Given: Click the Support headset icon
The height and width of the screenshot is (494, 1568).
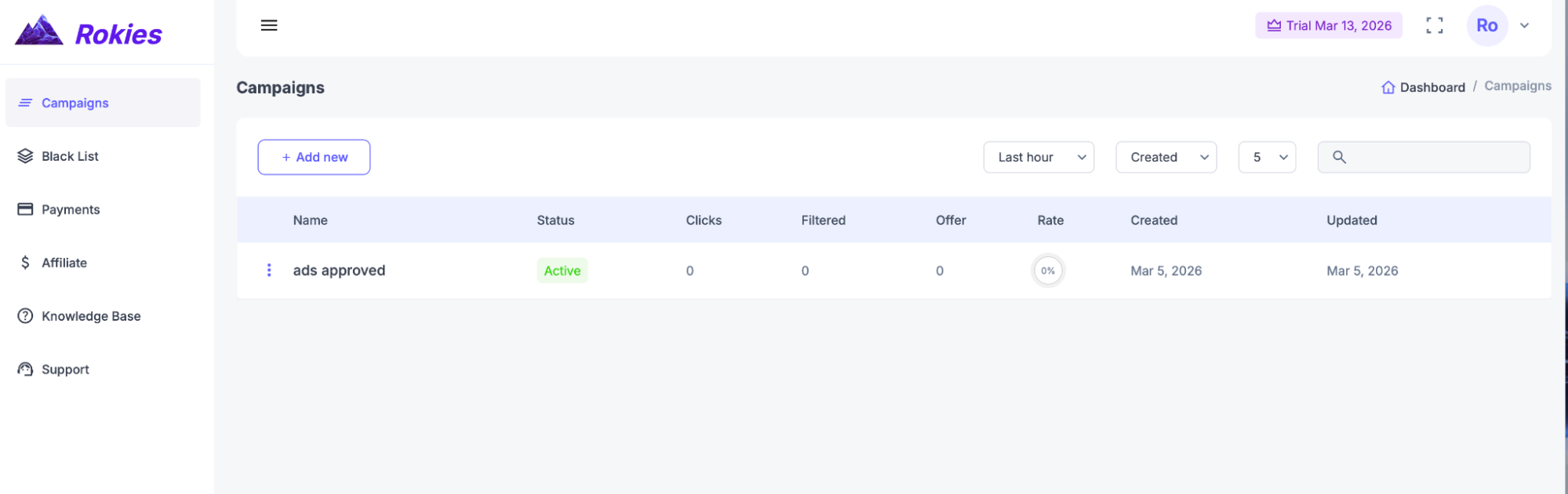Looking at the screenshot, I should (25, 369).
